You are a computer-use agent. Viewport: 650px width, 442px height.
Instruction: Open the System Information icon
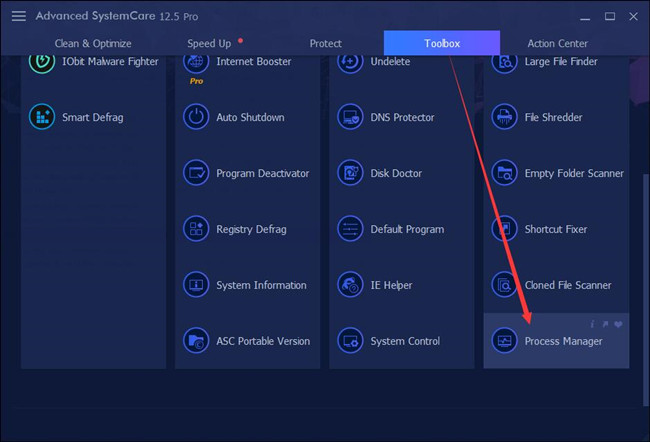pyautogui.click(x=196, y=285)
